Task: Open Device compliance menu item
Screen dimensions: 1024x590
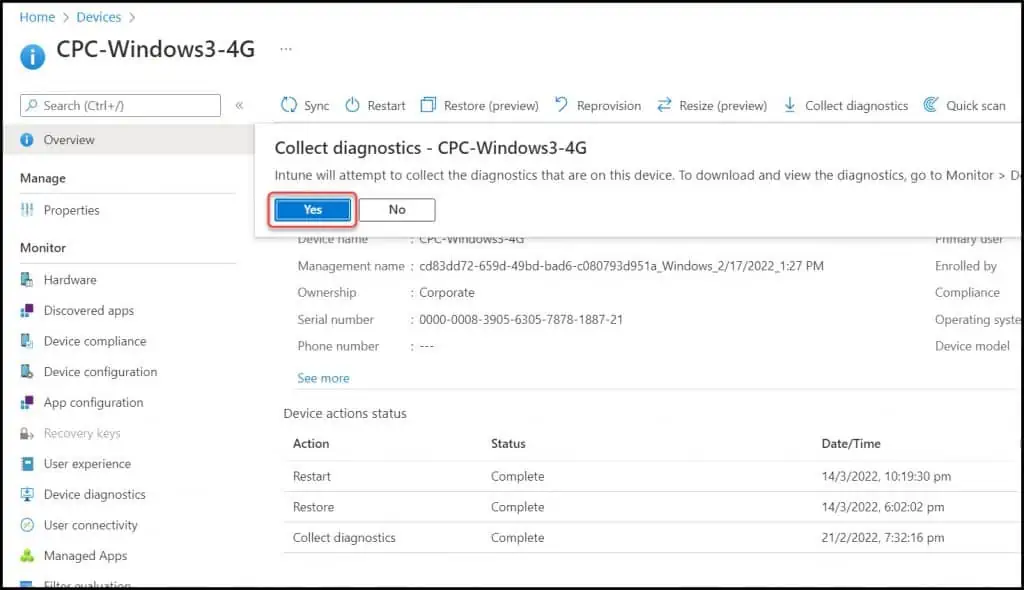Action: 95,341
